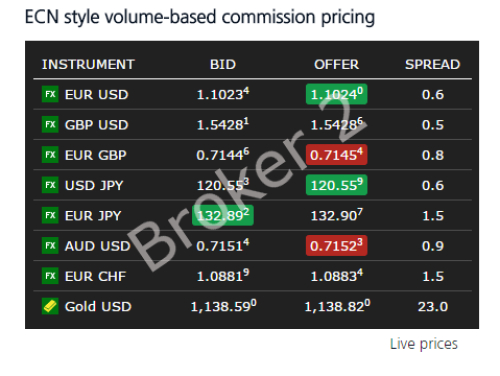Select the red EUR GBP offer price 0.7145
Image resolution: width=500 pixels, height=376 pixels.
pyautogui.click(x=336, y=155)
